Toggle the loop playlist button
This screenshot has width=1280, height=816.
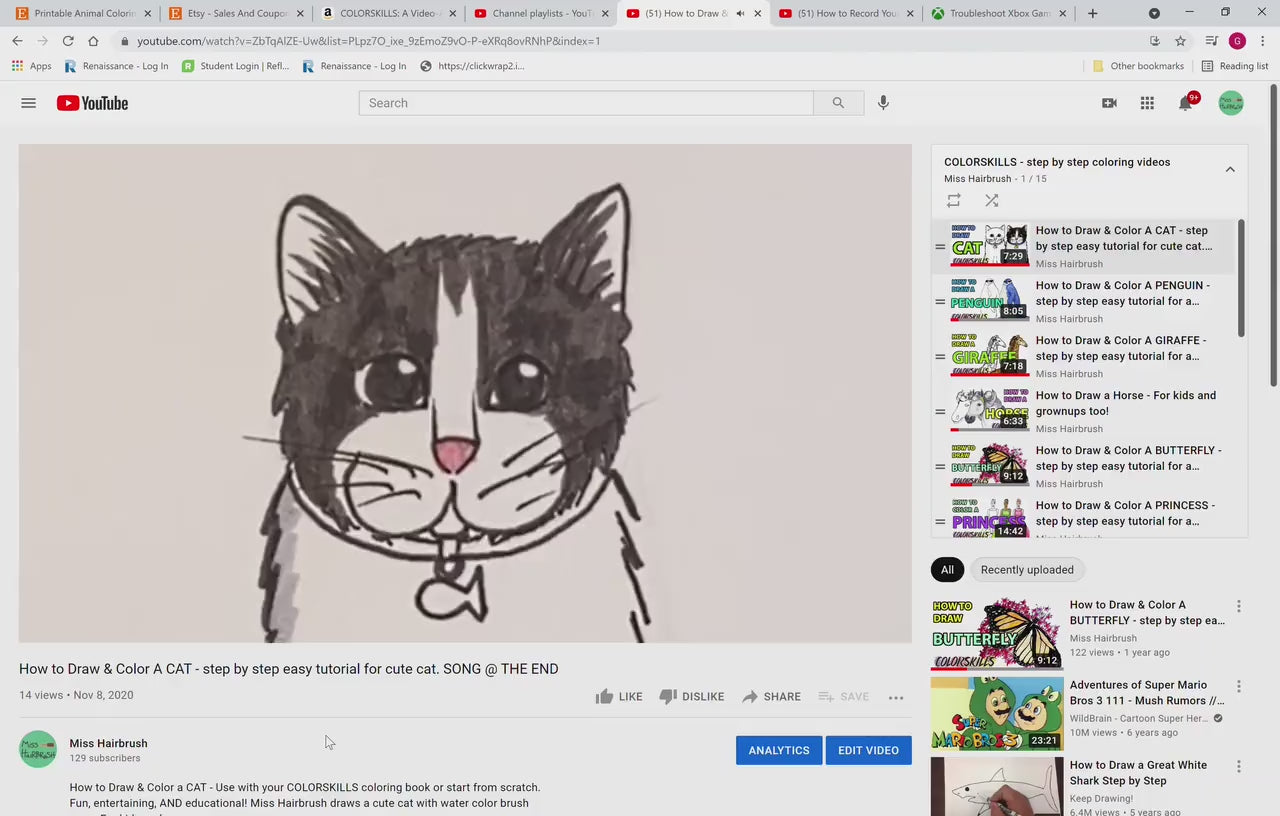954,201
